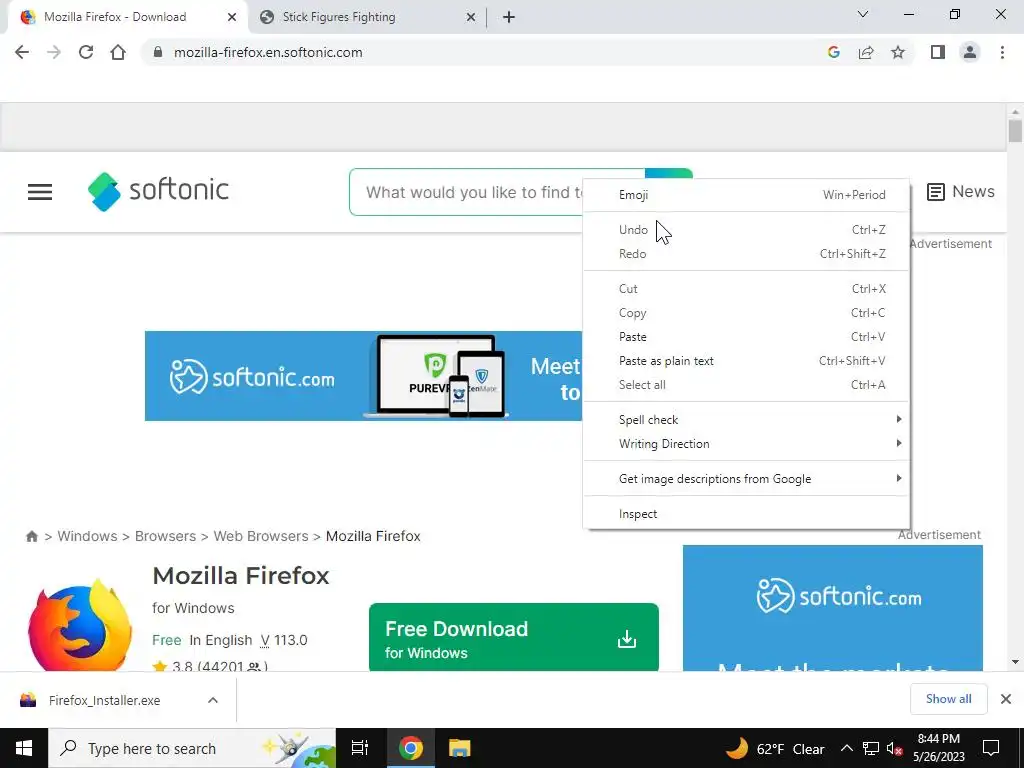This screenshot has width=1024, height=768.
Task: Choose Paste from context menu
Action: pyautogui.click(x=746, y=337)
